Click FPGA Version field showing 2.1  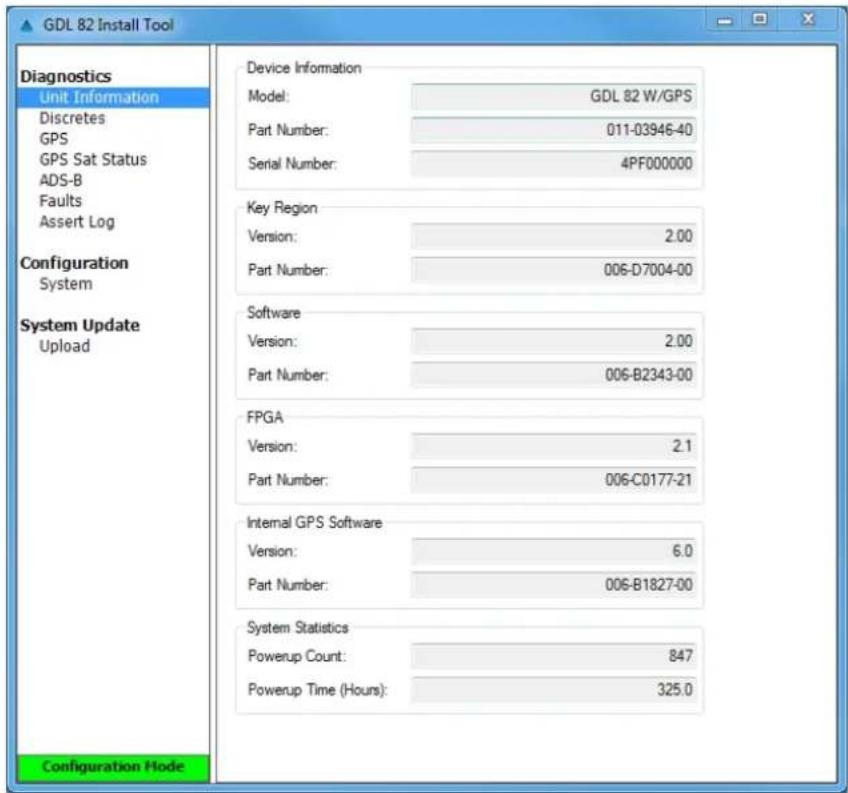(x=554, y=446)
